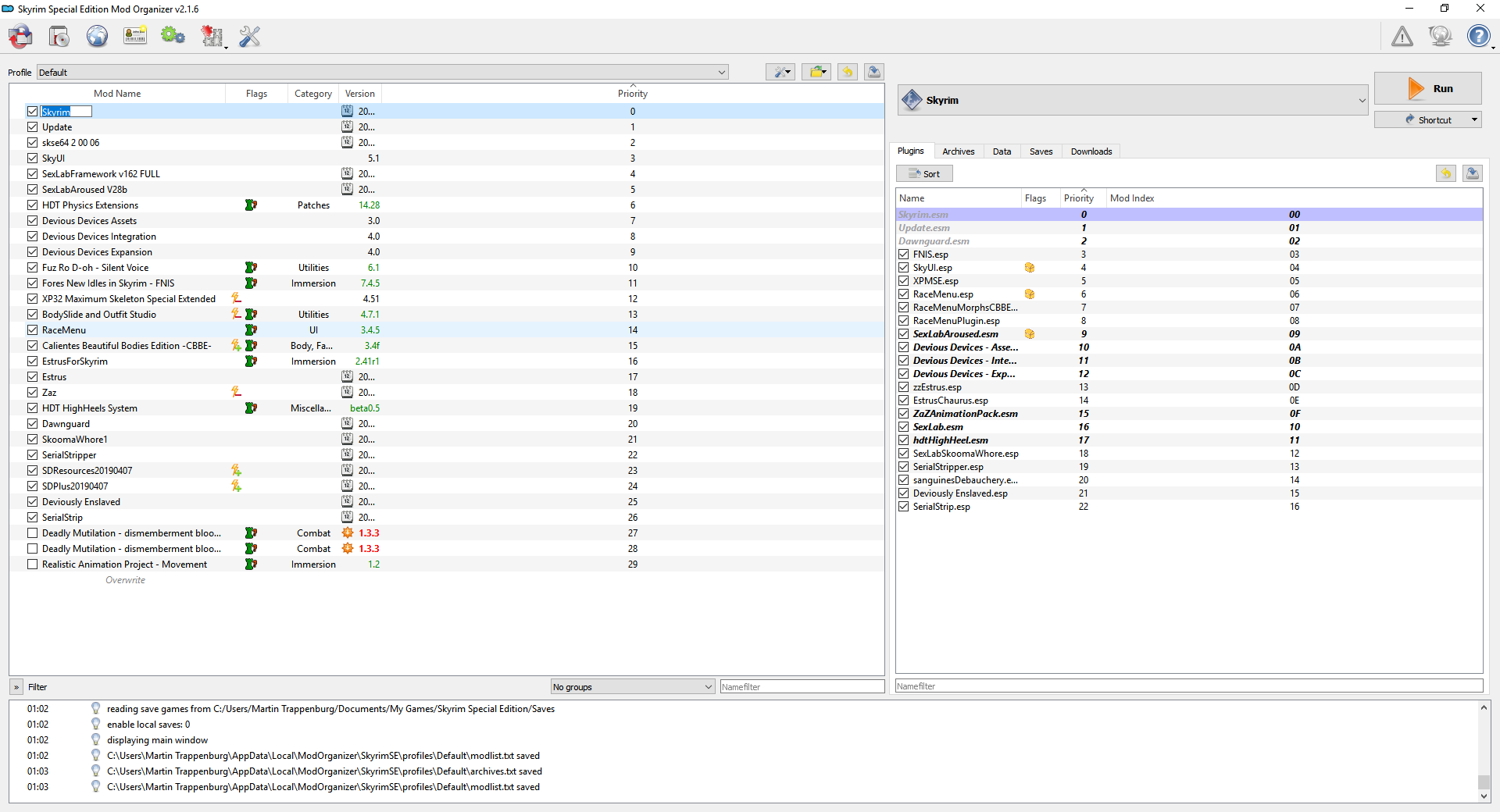
Task: Enable the Realistic Animation Project mod checkbox
Action: (32, 564)
